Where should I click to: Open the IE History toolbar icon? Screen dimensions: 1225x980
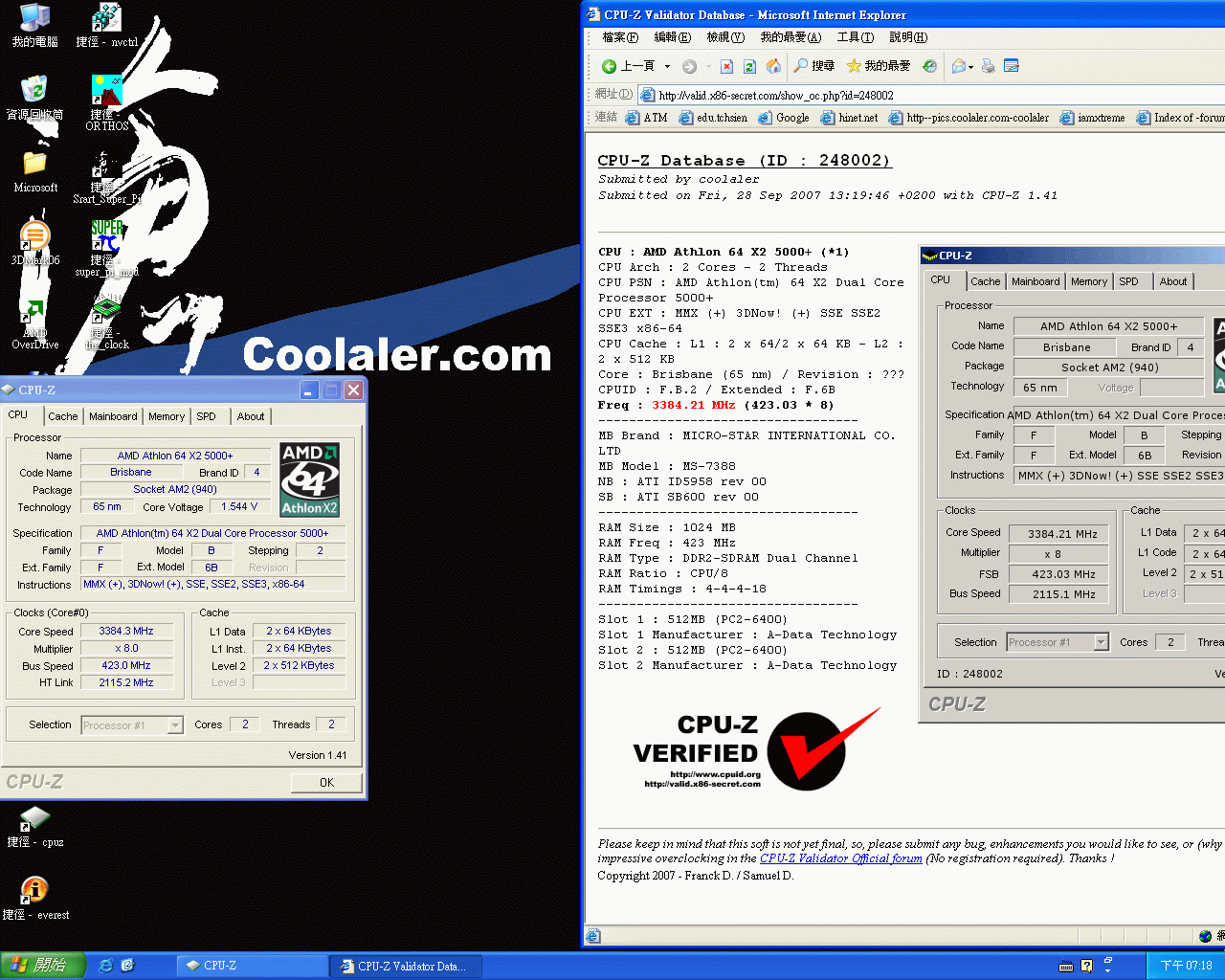pos(929,66)
